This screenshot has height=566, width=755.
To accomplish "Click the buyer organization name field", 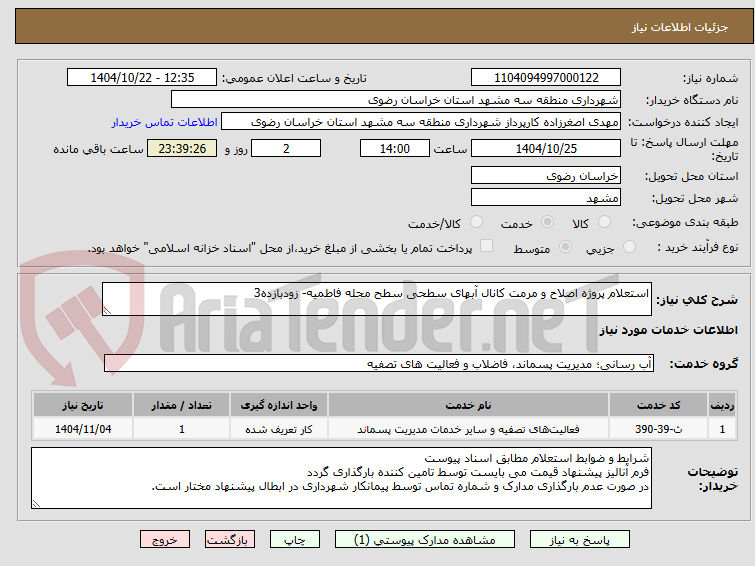I will point(396,100).
